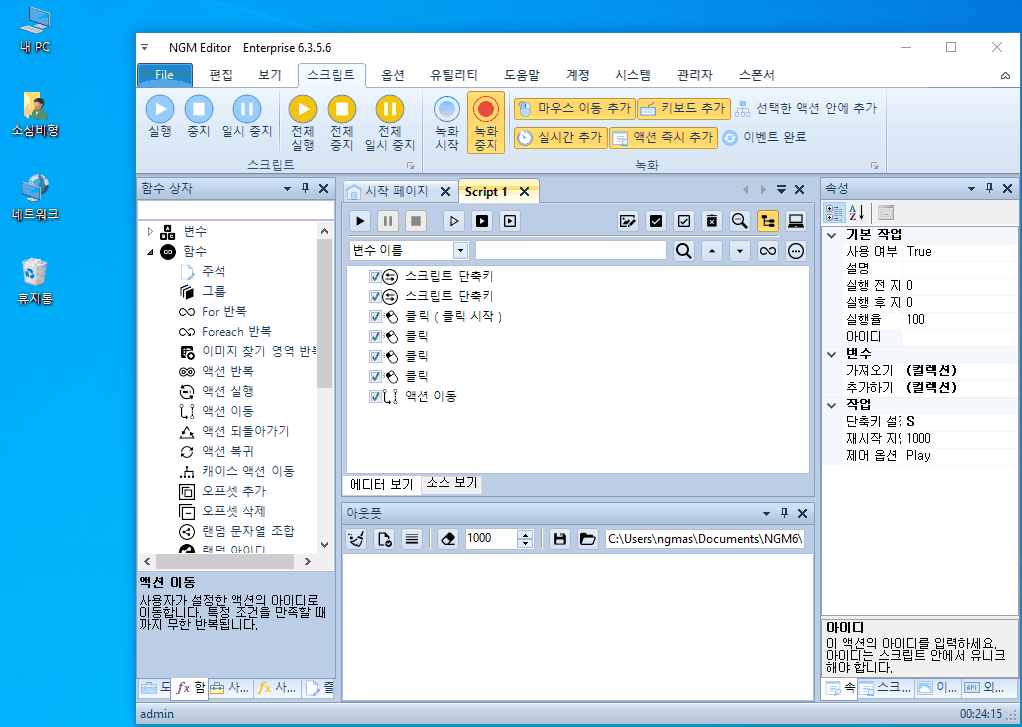The image size is (1022, 727).
Task: Click the play icon in script editor toolbar
Action: pos(360,221)
